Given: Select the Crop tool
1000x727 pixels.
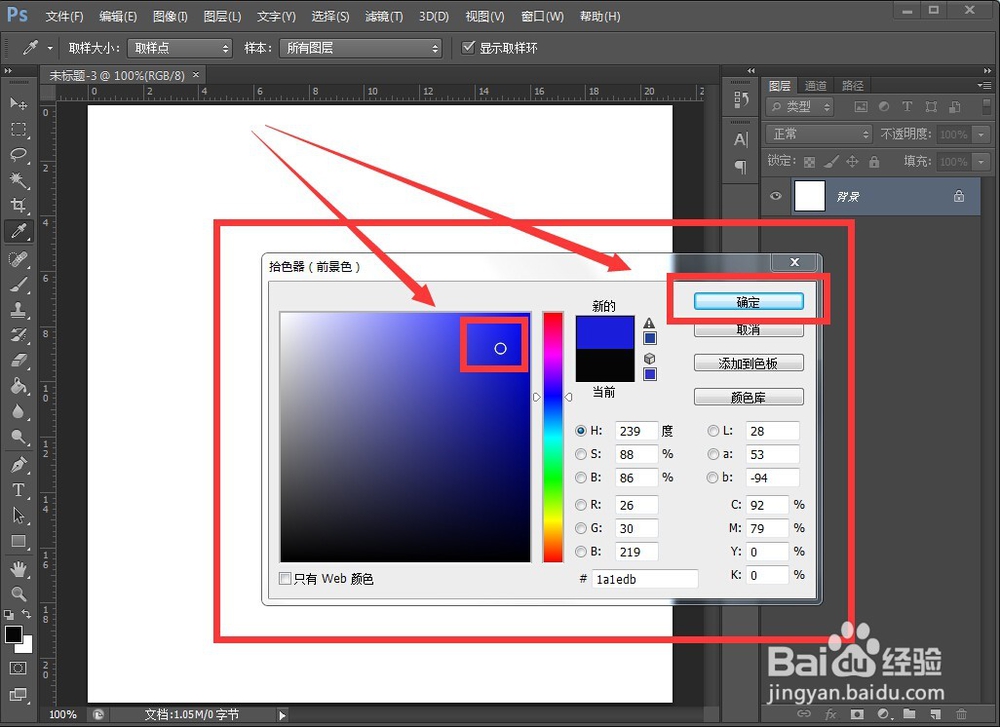Looking at the screenshot, I should 18,205.
